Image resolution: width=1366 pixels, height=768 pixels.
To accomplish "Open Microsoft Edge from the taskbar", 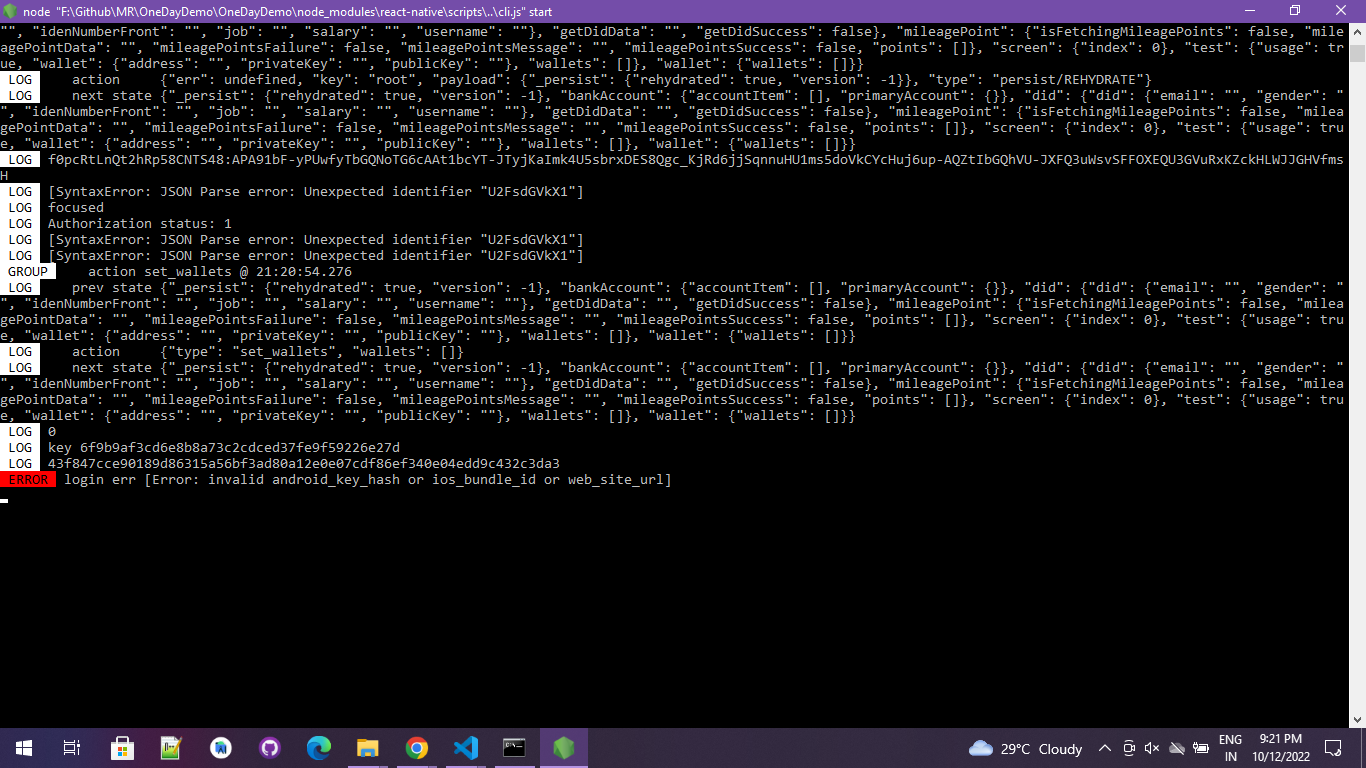I will point(317,747).
